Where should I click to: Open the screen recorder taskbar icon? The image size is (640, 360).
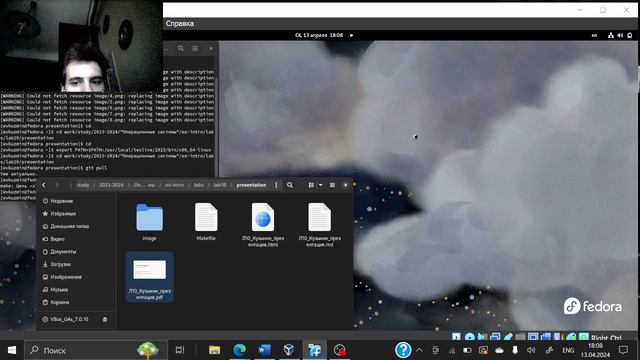pos(340,350)
